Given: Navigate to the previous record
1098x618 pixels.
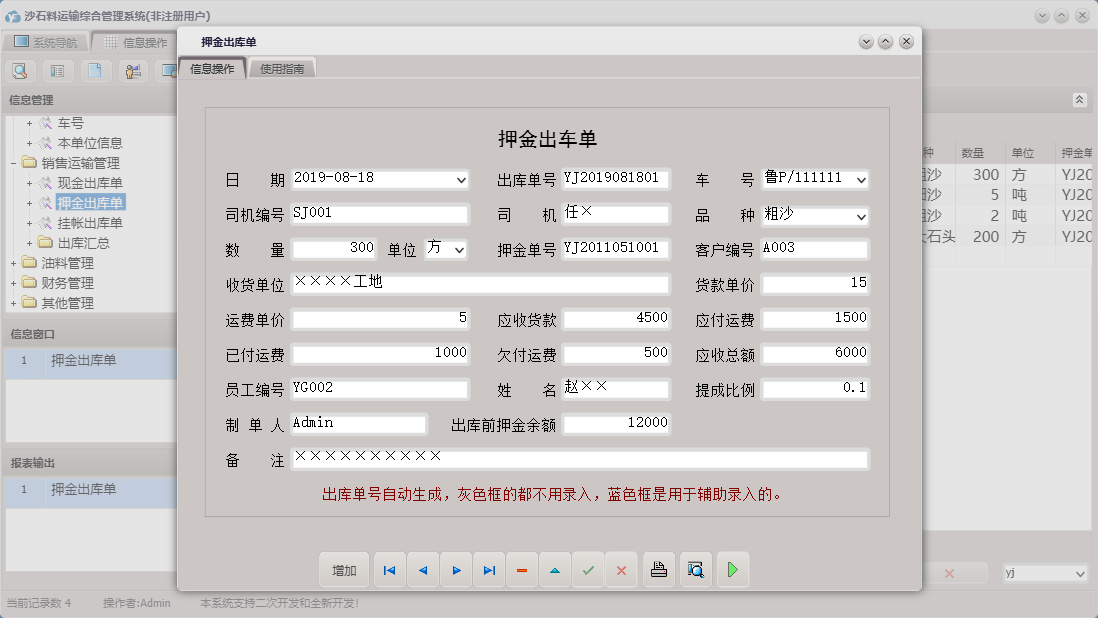Looking at the screenshot, I should pyautogui.click(x=422, y=569).
